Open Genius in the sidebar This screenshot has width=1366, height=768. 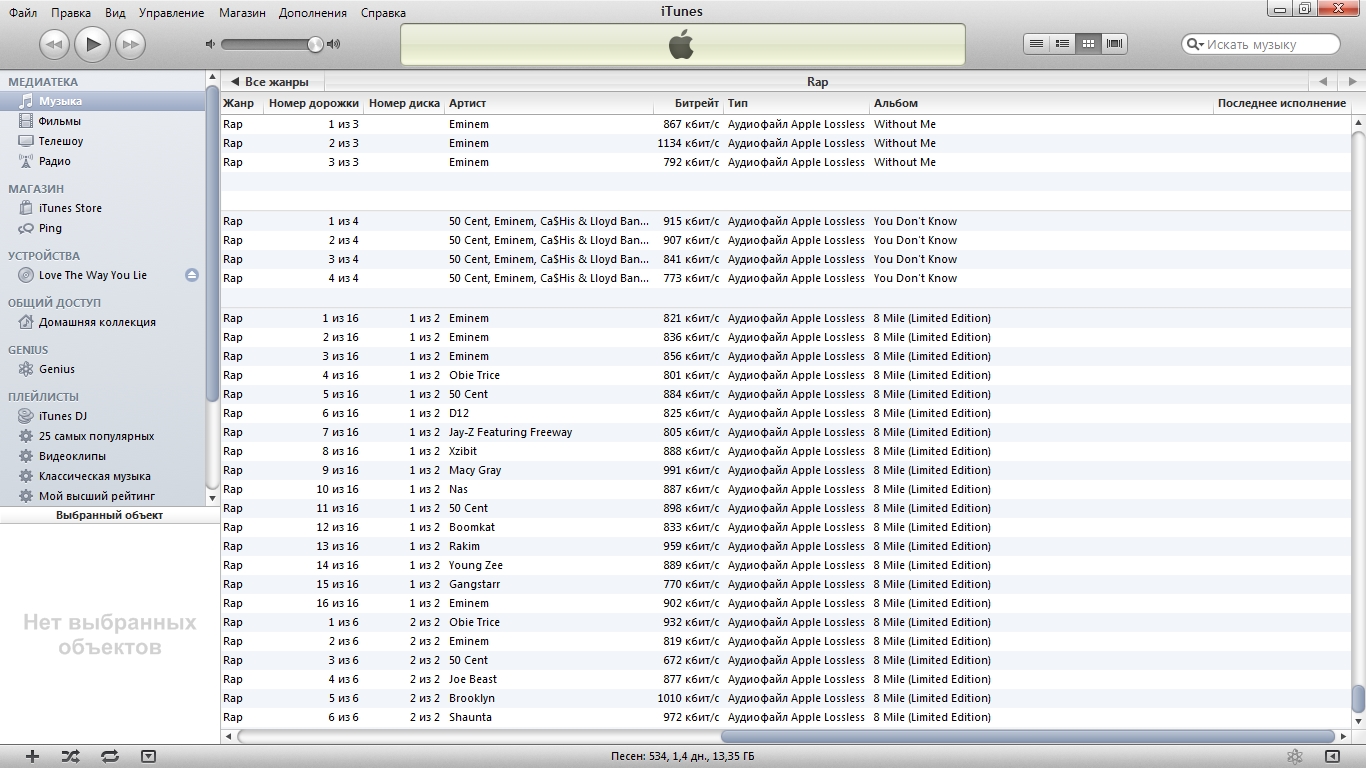[102, 369]
